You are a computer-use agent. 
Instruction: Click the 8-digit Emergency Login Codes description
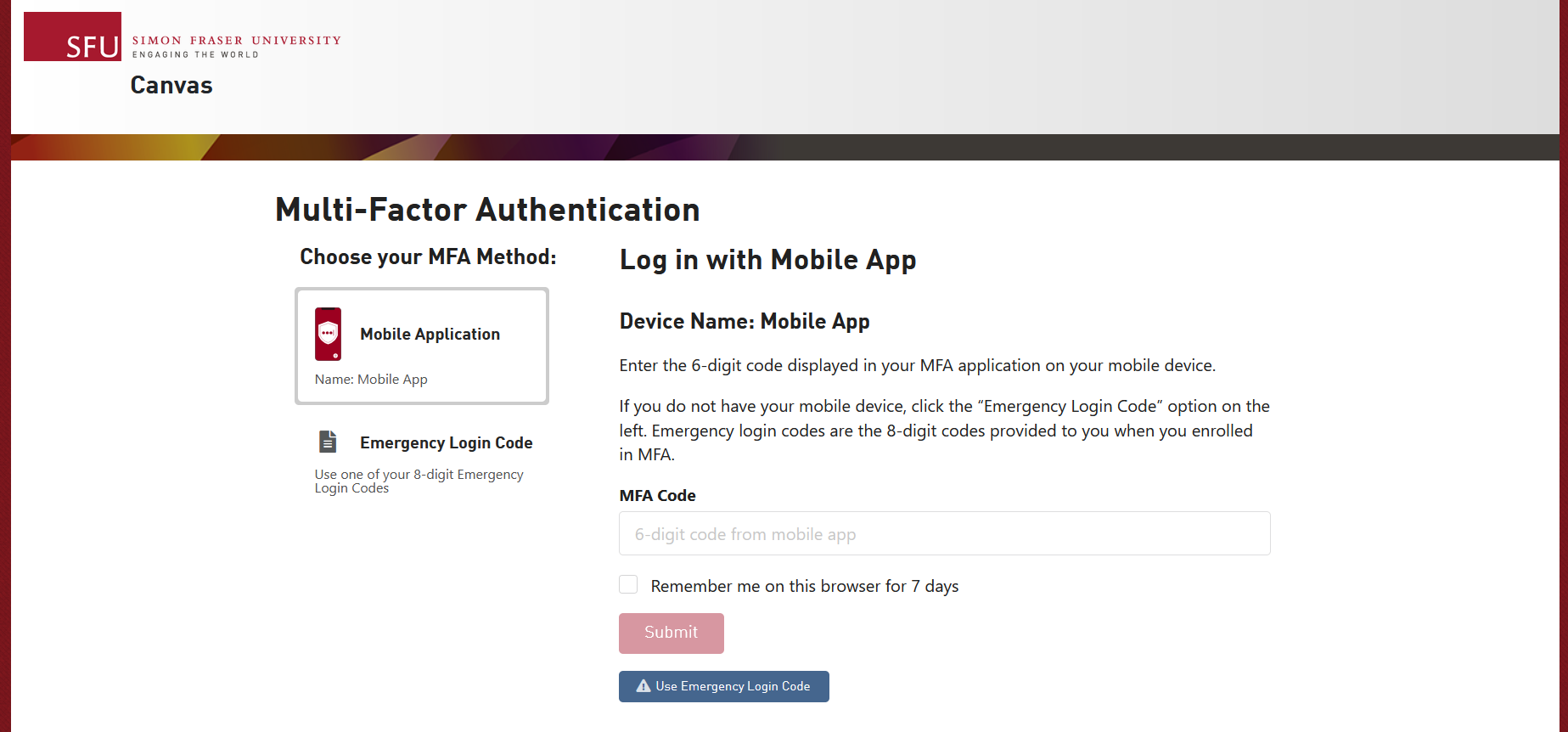pos(419,481)
